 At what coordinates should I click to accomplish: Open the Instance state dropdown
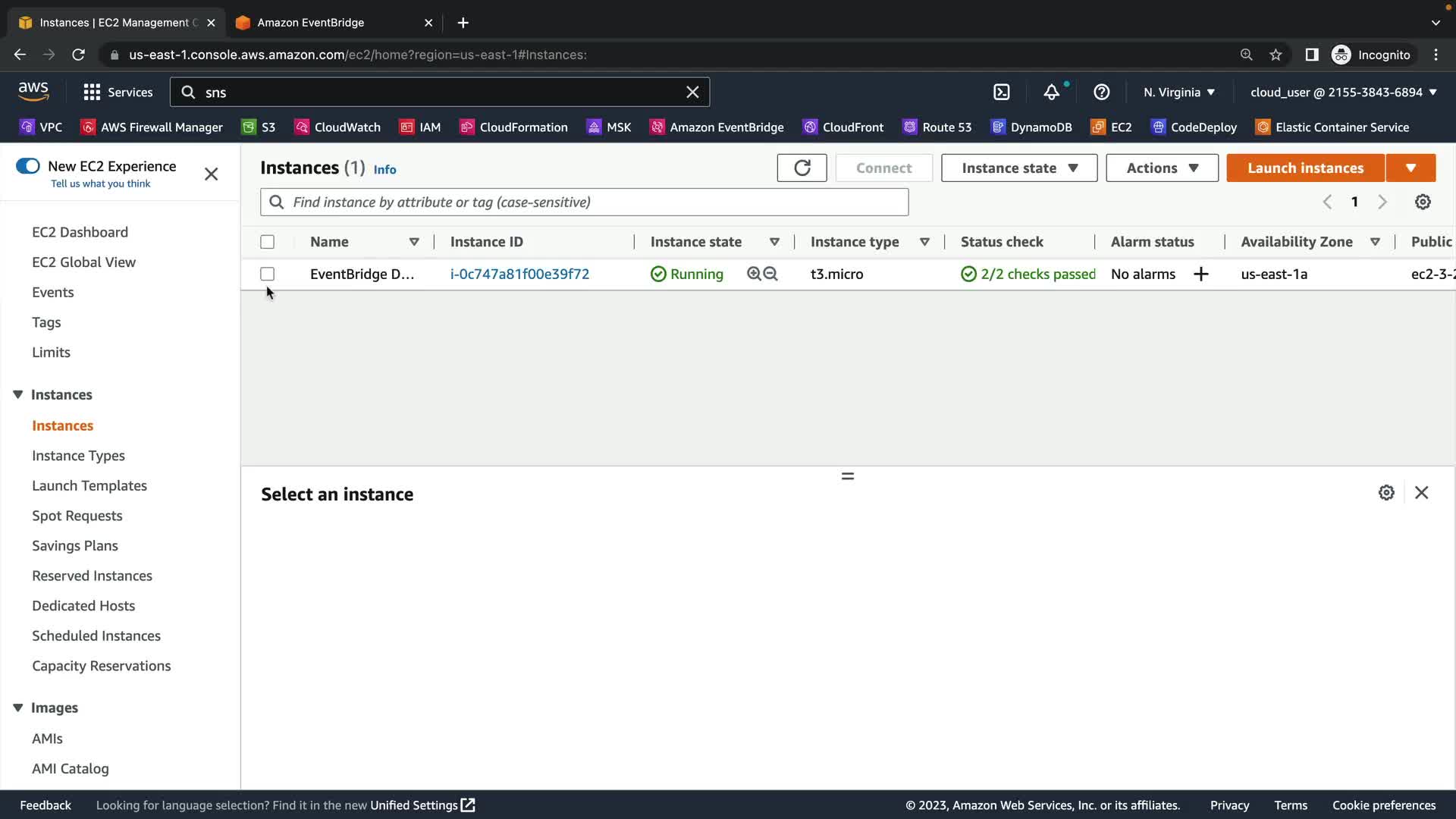(x=1018, y=168)
